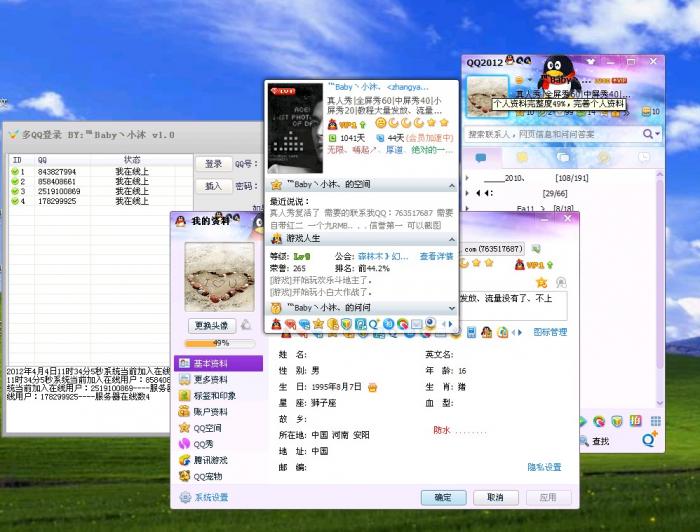Expand more icons chevron beside mail counts in QQ2012
The image size is (700, 532).
[627, 112]
